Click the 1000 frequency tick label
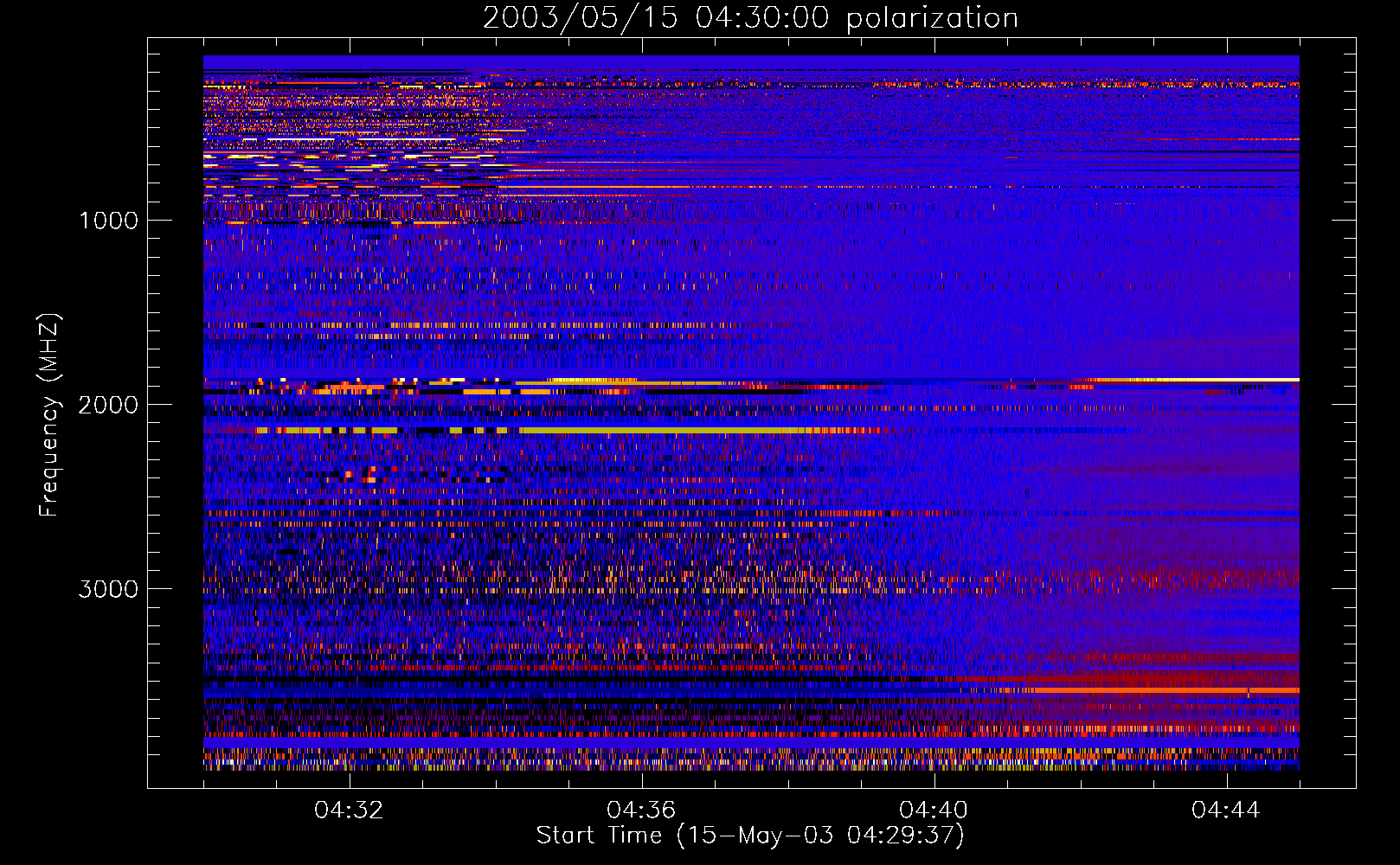The image size is (1400, 865). [x=109, y=221]
